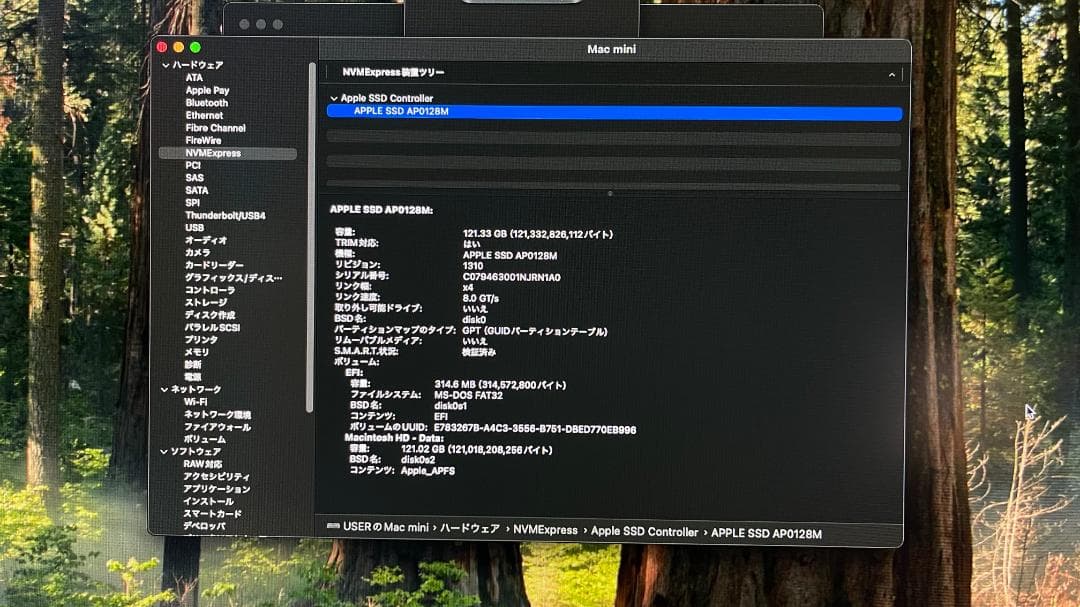Select アプリケーション in the sidebar
The image size is (1080, 607).
pyautogui.click(x=216, y=489)
